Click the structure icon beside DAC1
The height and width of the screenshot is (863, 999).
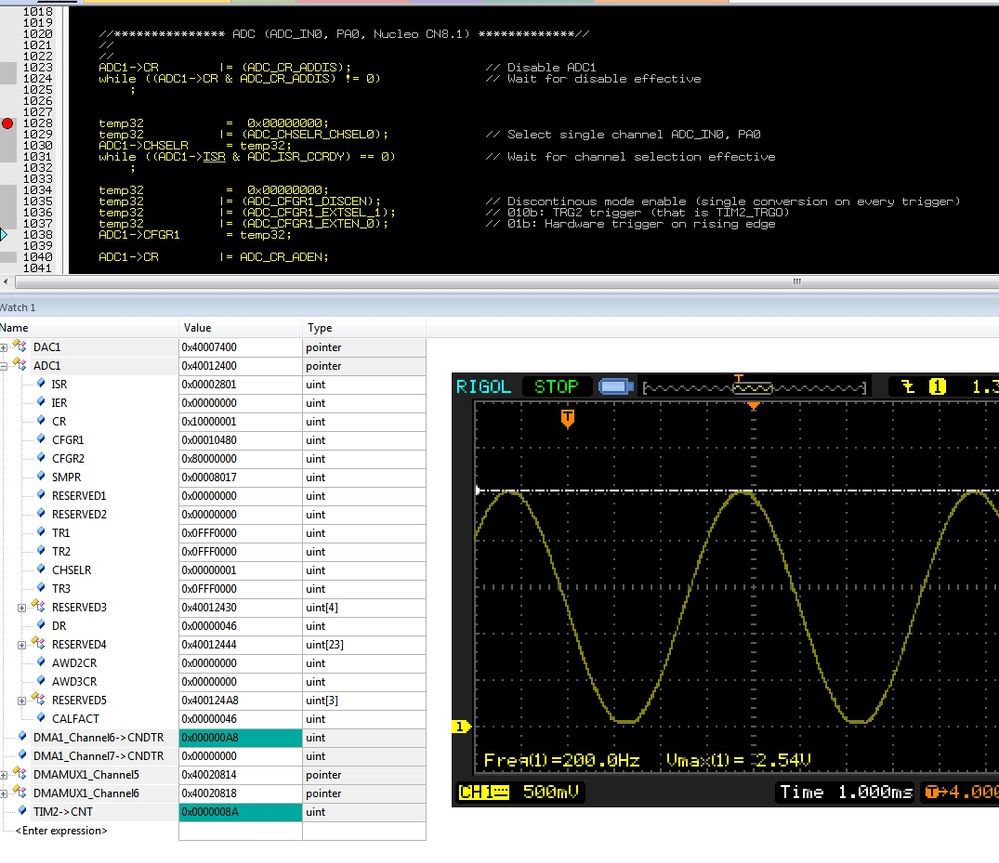[20, 346]
